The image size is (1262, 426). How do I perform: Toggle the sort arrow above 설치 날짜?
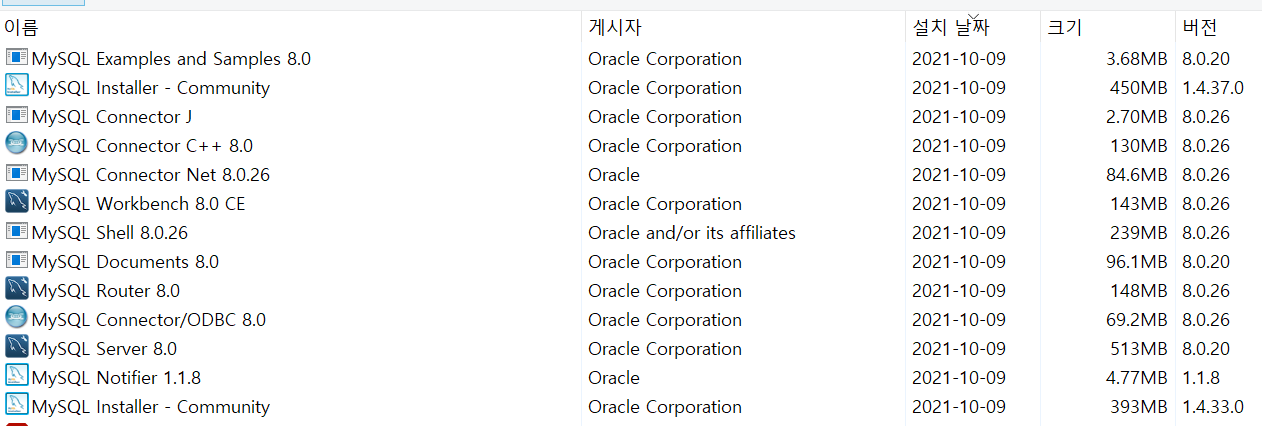click(973, 16)
